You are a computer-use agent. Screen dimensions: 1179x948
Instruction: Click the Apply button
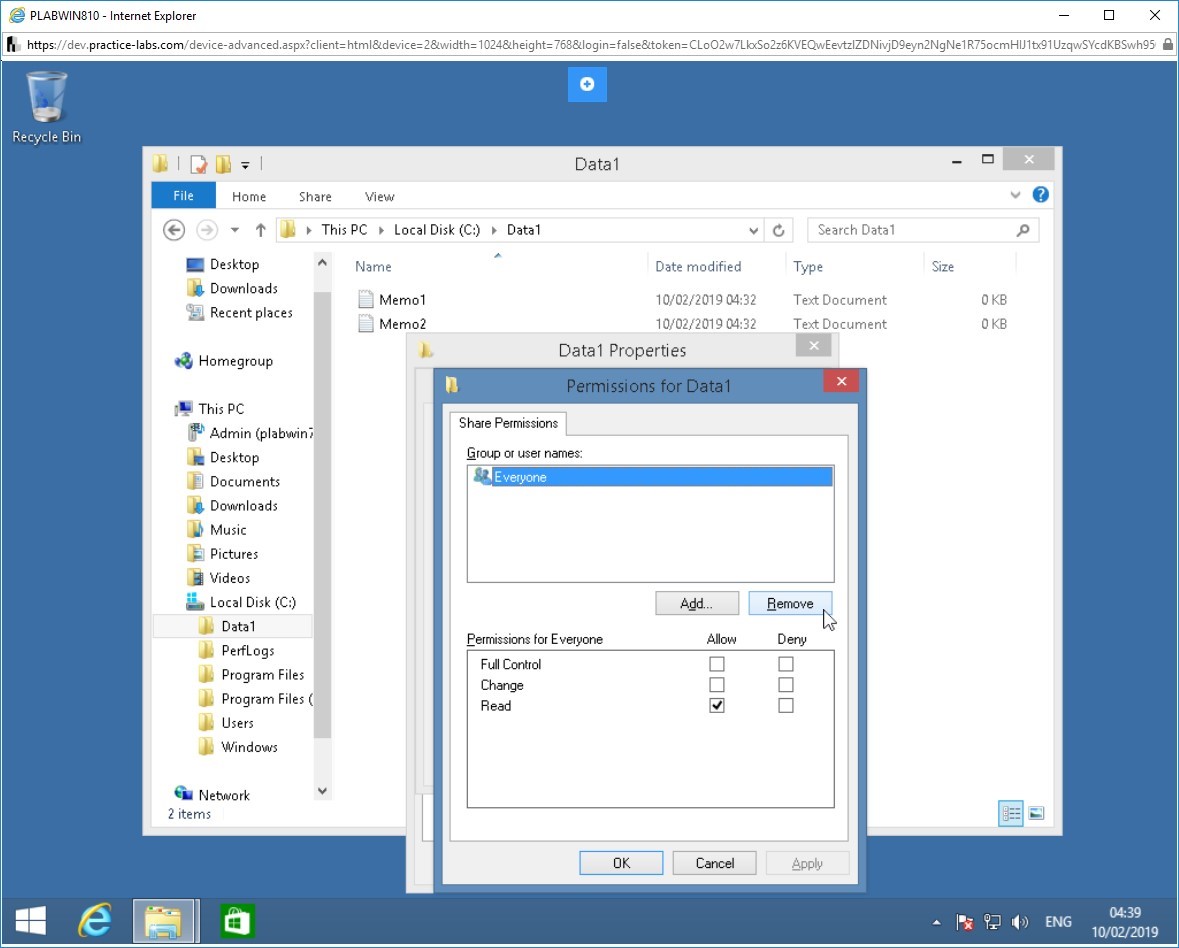point(808,863)
